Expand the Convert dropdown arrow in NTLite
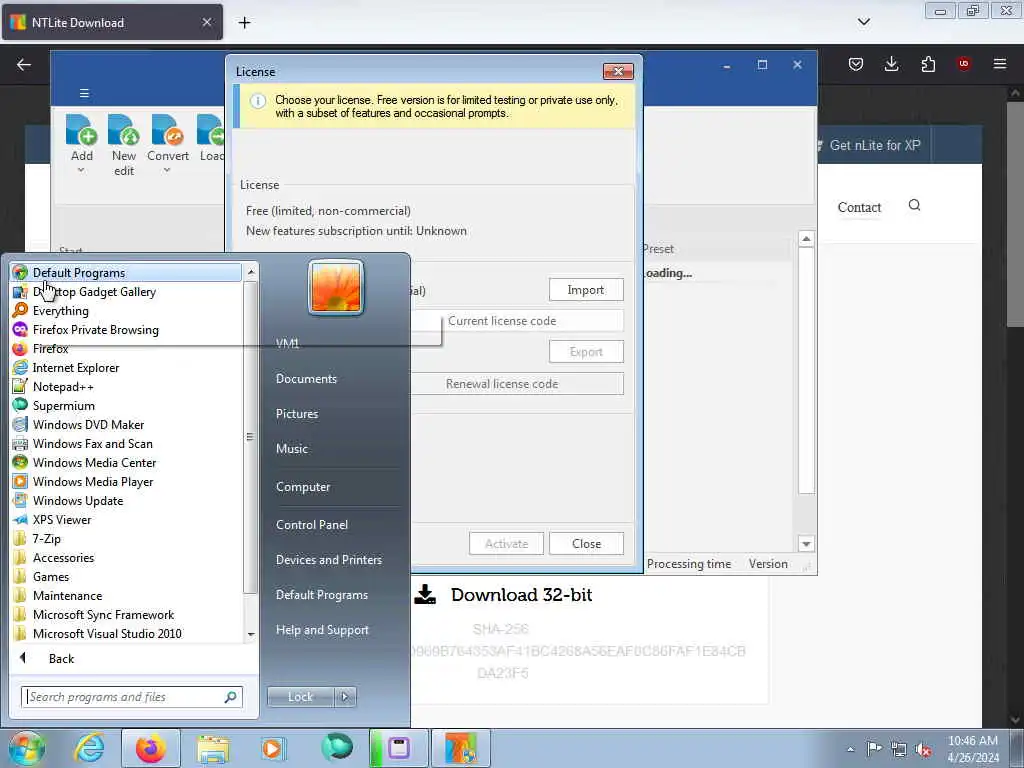1024x768 pixels. point(167,170)
